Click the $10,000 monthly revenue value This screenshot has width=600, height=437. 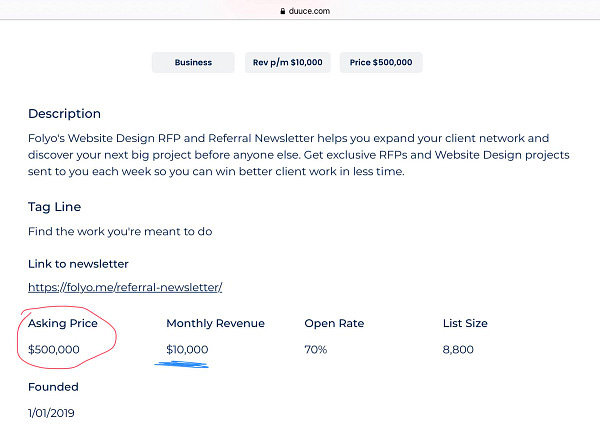point(187,349)
